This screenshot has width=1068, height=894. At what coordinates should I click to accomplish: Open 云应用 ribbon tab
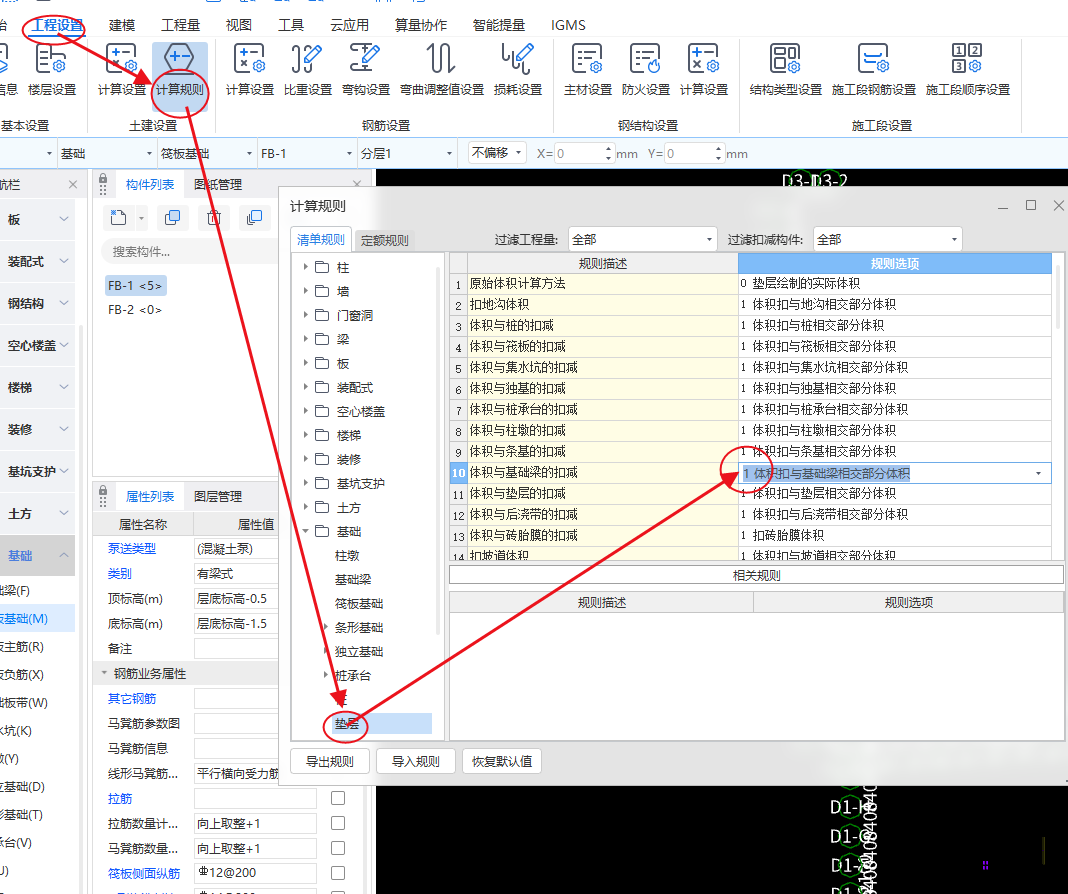(349, 25)
